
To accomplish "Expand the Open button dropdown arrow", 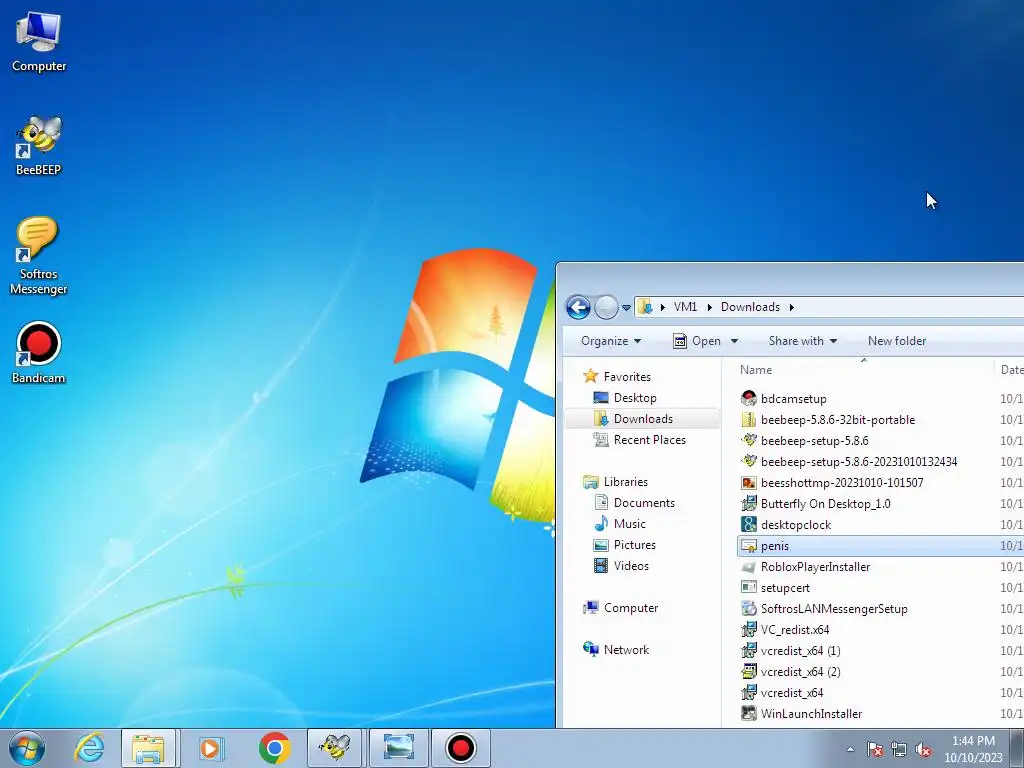I will click(x=734, y=341).
